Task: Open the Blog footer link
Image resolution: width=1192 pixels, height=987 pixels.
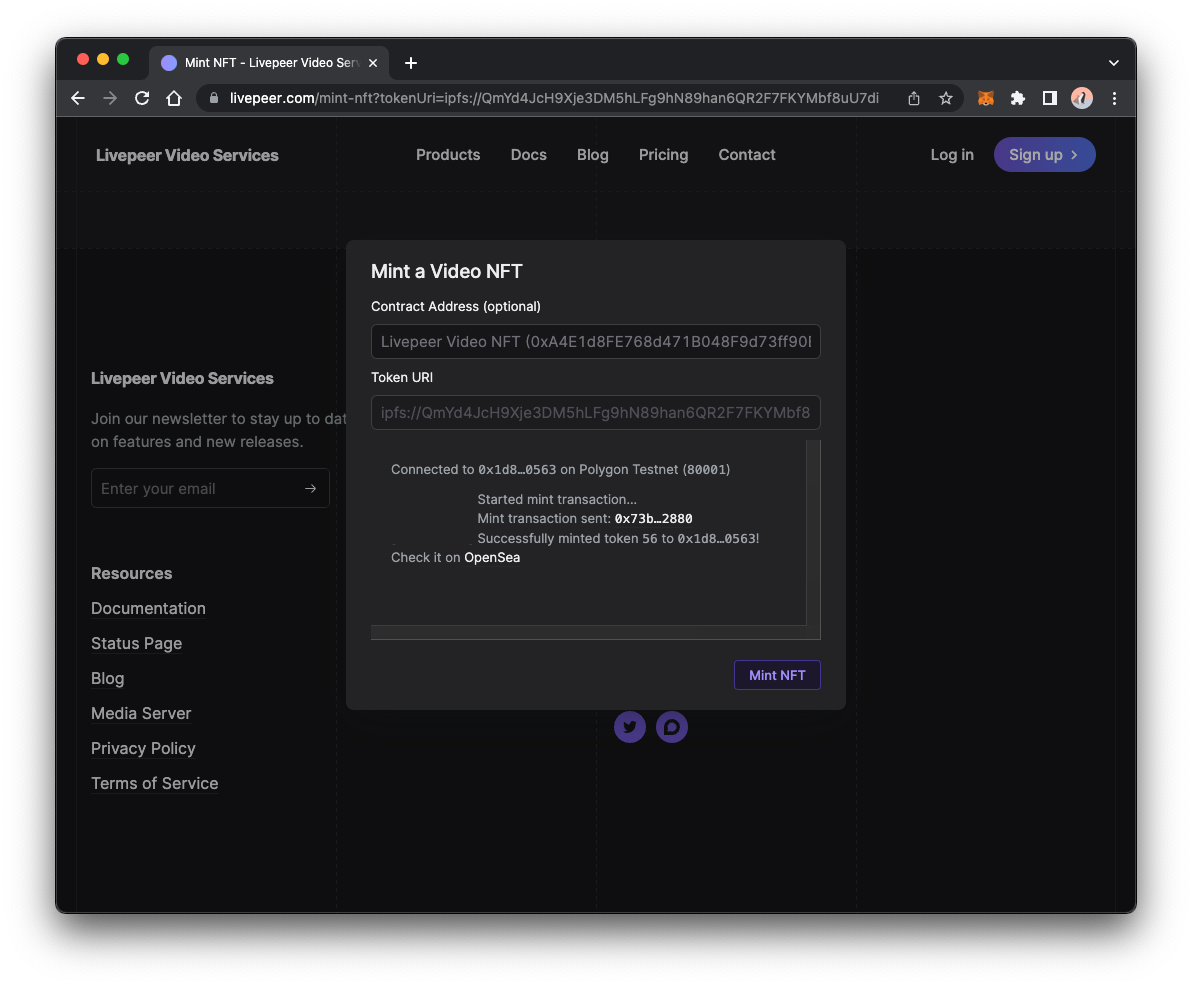Action: (107, 678)
